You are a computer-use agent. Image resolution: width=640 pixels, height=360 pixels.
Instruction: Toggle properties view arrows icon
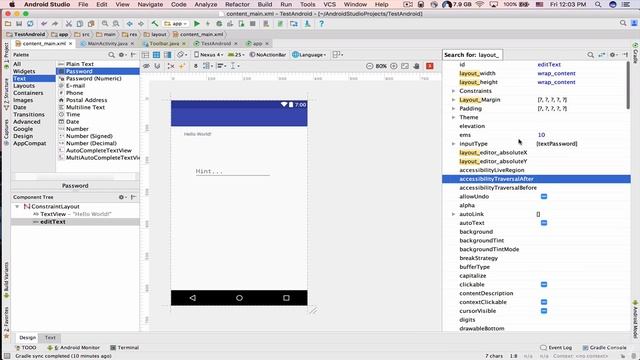[602, 55]
